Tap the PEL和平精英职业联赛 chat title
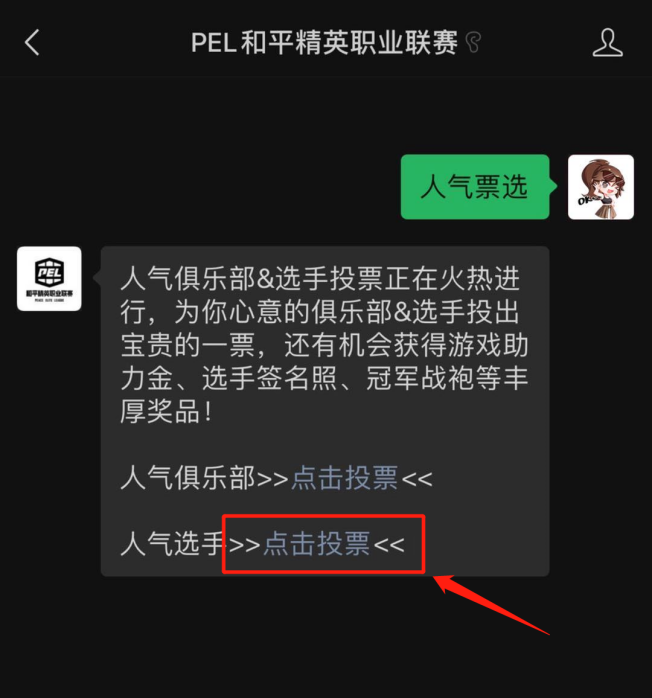The width and height of the screenshot is (652, 698). pos(324,43)
